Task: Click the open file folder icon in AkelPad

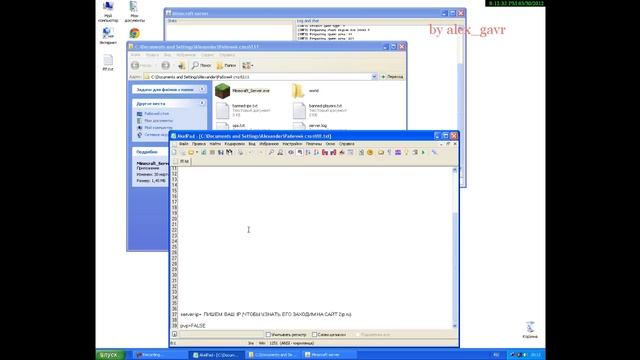Action: point(191,152)
